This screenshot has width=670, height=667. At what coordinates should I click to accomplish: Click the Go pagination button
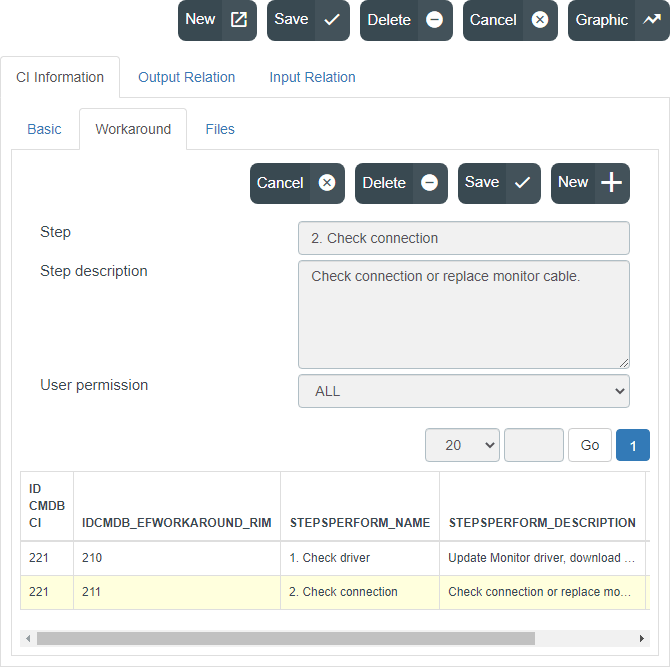pos(590,445)
